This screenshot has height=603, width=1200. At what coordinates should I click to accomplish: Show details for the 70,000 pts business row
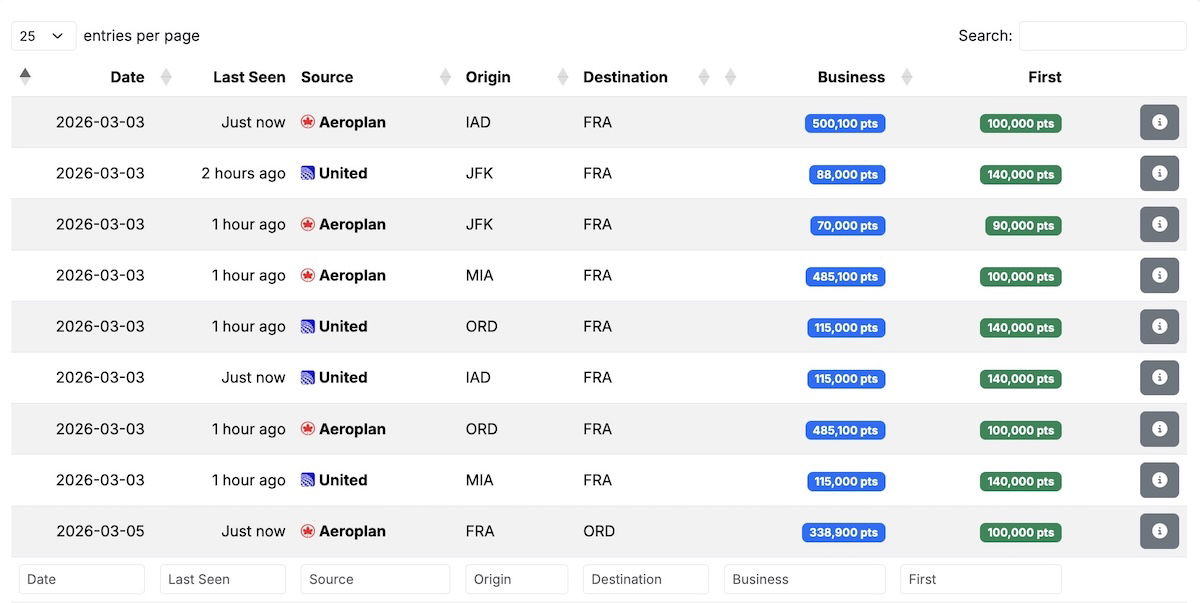(x=1159, y=224)
